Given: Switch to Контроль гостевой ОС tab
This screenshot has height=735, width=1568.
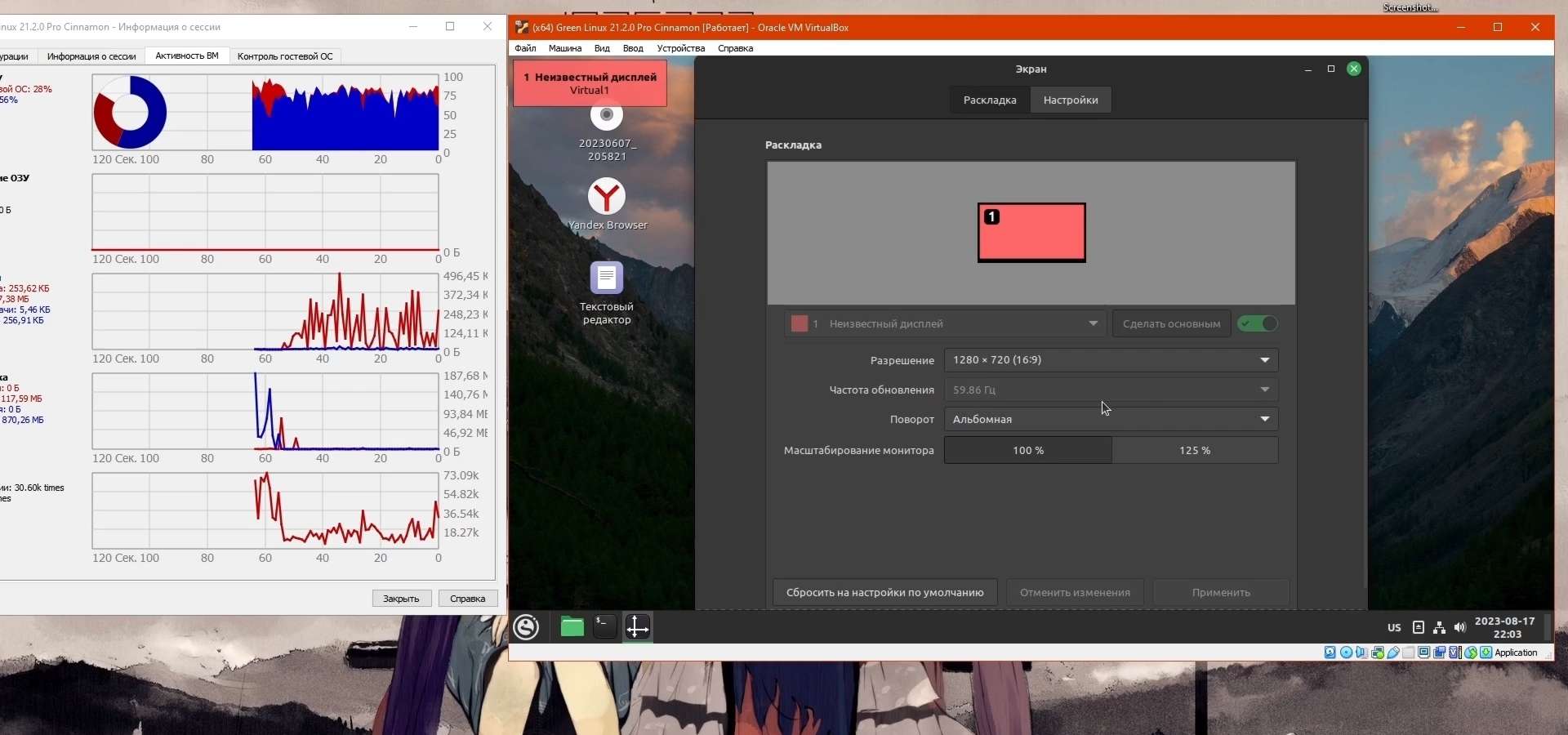Looking at the screenshot, I should tap(285, 56).
